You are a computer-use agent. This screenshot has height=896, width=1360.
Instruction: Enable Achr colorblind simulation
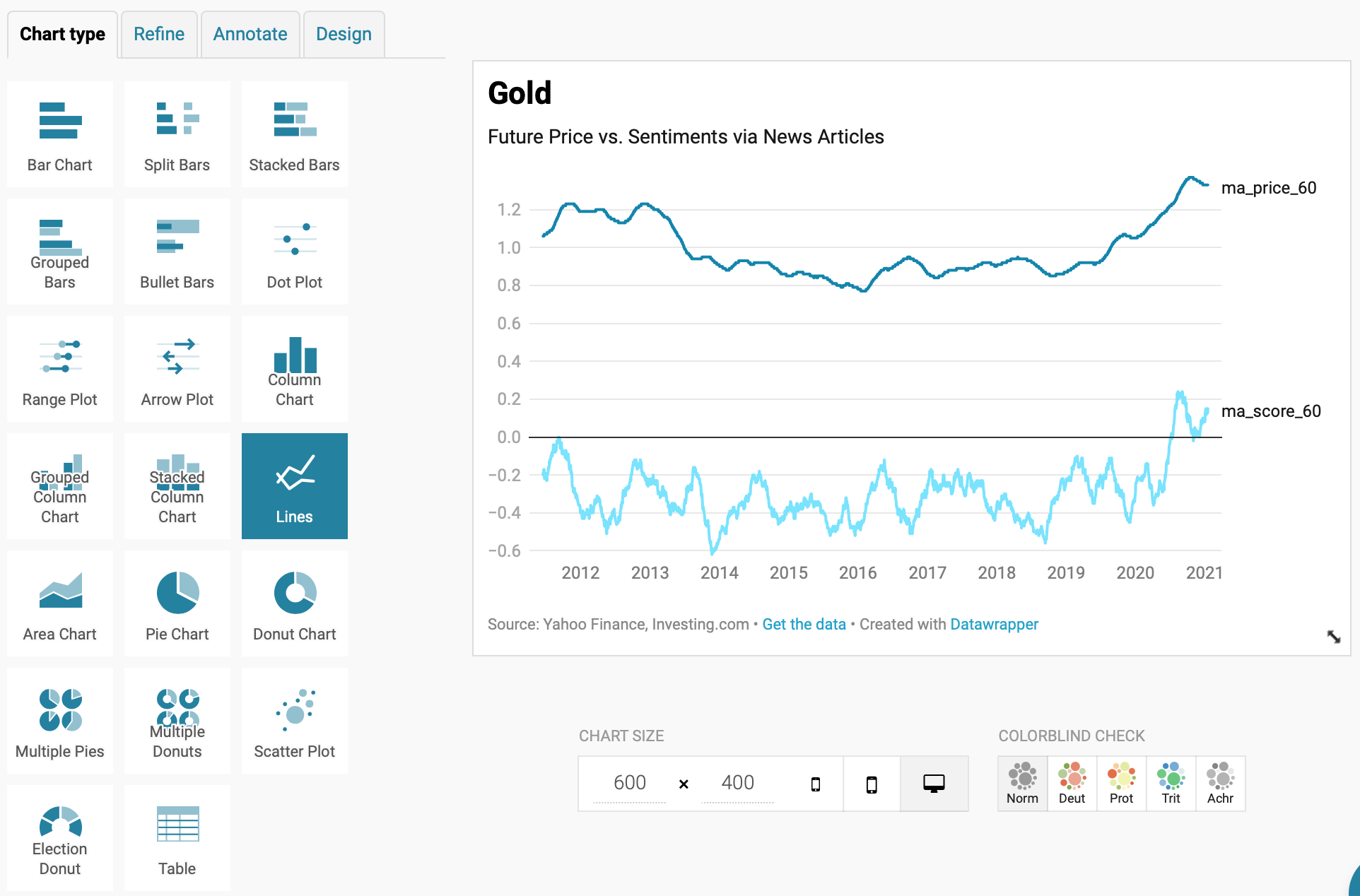coord(1220,784)
